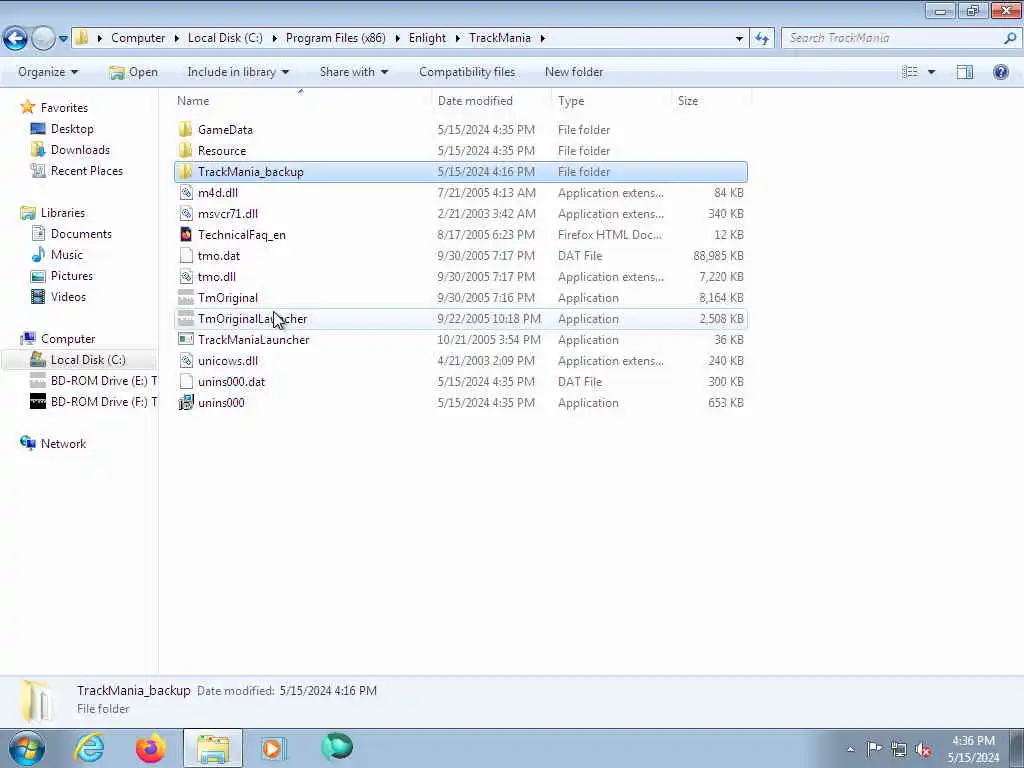Select the TrackManiaLauncher application icon
This screenshot has width=1024, height=768.
[186, 340]
